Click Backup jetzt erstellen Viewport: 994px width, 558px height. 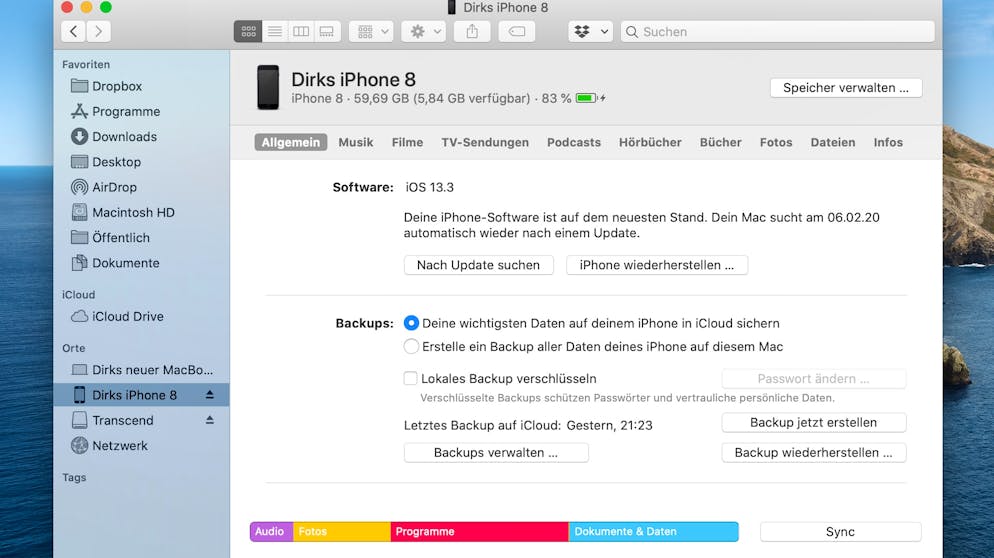point(814,422)
